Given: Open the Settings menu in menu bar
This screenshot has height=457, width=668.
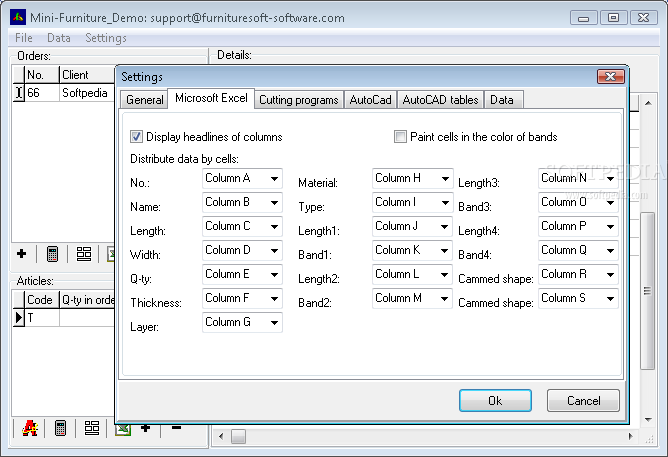Looking at the screenshot, I should tap(106, 38).
